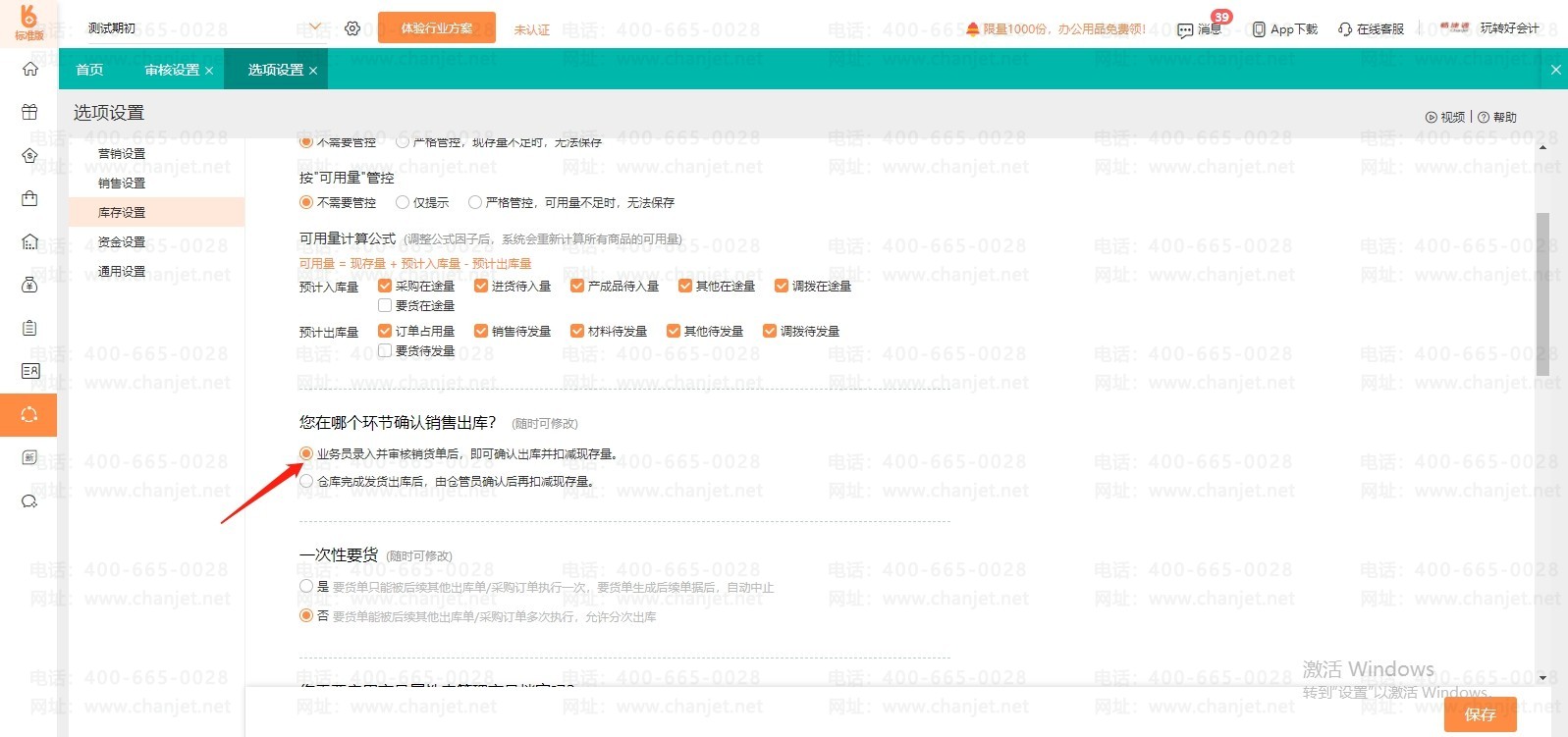
Task: Click the 体验行业方案 button
Action: point(437,28)
